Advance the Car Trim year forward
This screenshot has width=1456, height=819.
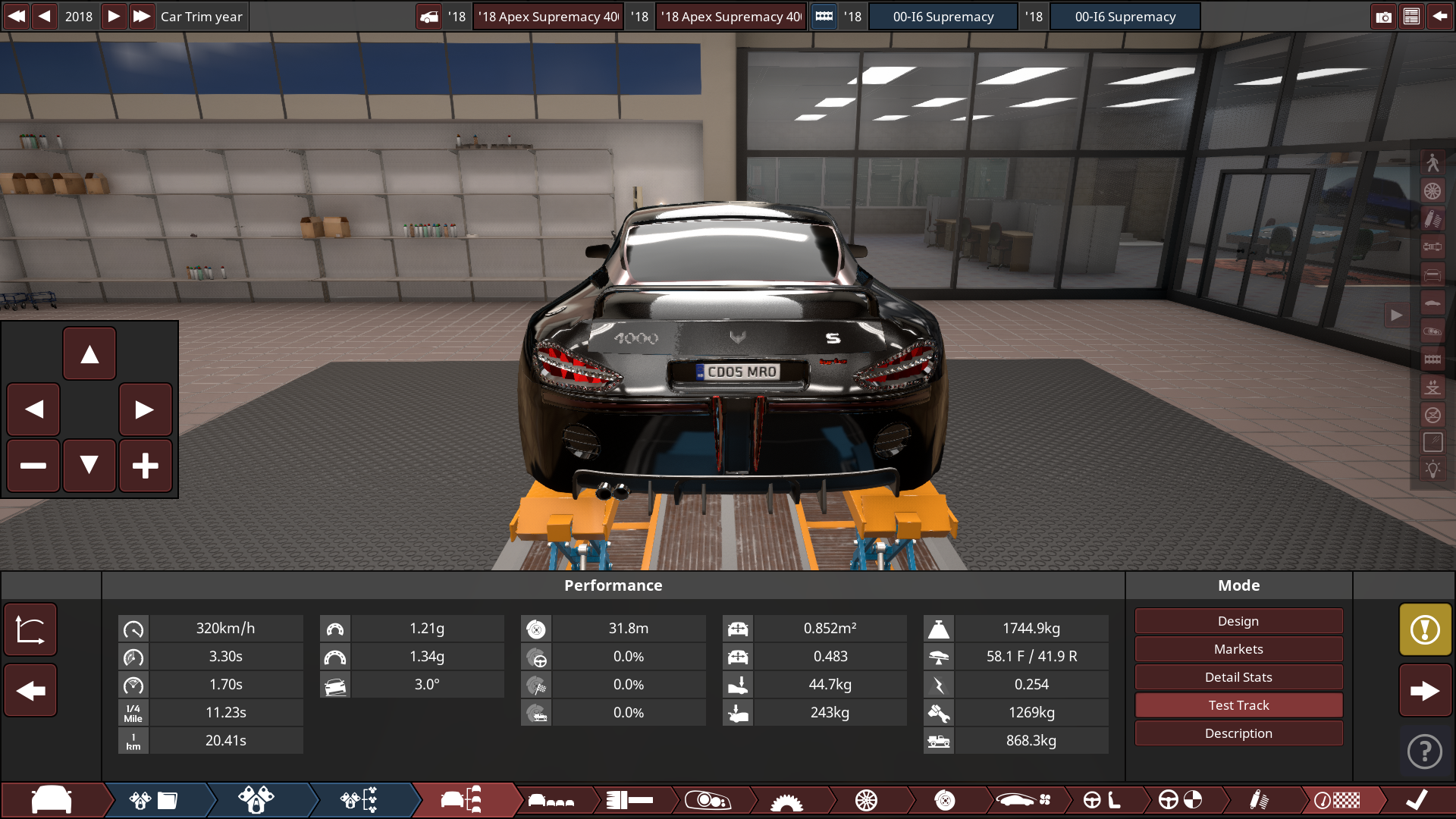point(113,16)
